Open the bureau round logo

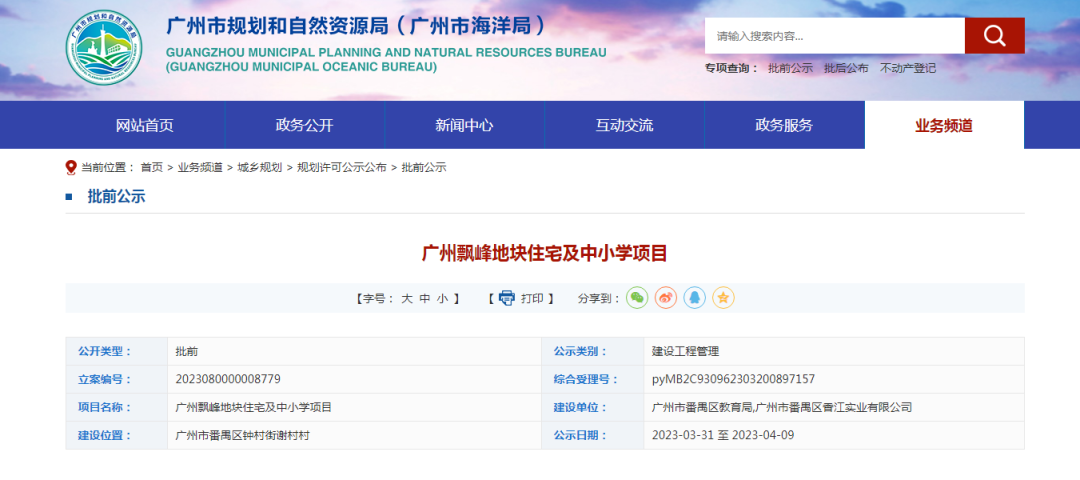[x=105, y=47]
